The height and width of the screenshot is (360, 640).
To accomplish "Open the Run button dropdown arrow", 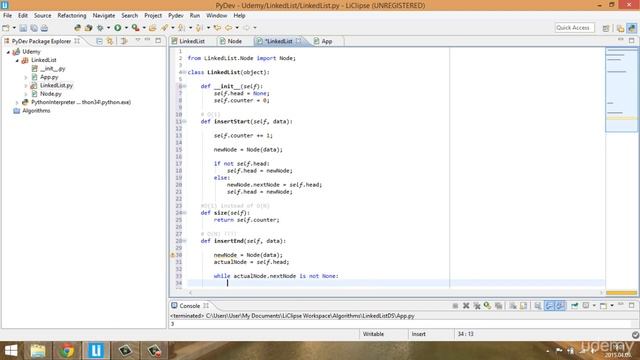I will 126,28.
